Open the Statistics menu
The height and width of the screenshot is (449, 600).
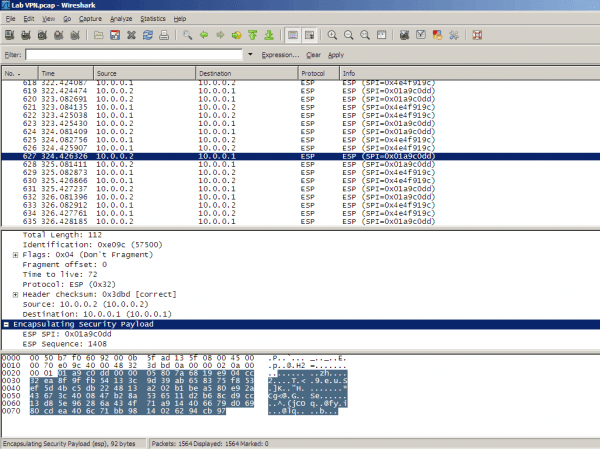[x=153, y=19]
